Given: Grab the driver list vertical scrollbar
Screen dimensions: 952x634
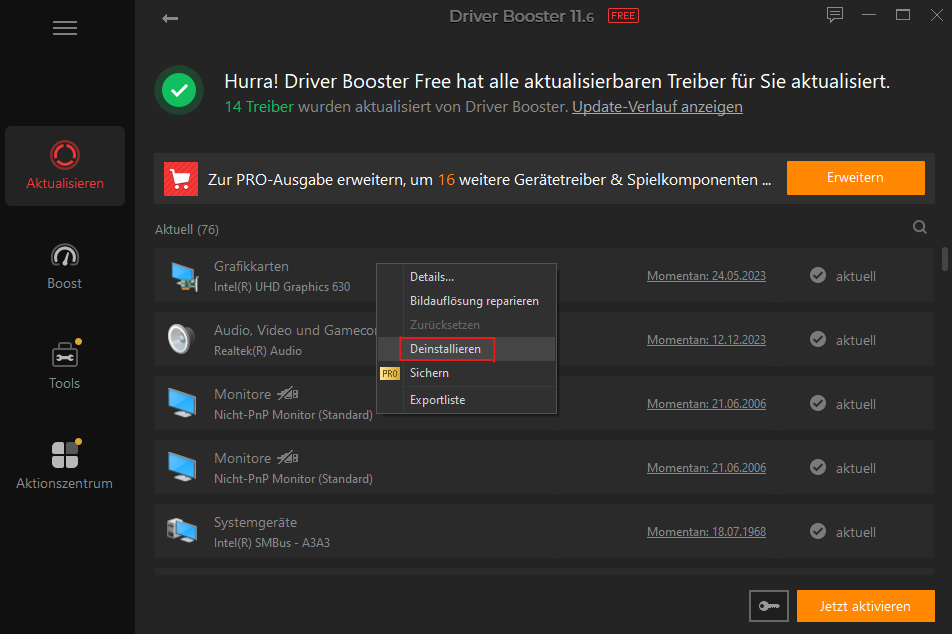Looking at the screenshot, I should point(944,259).
